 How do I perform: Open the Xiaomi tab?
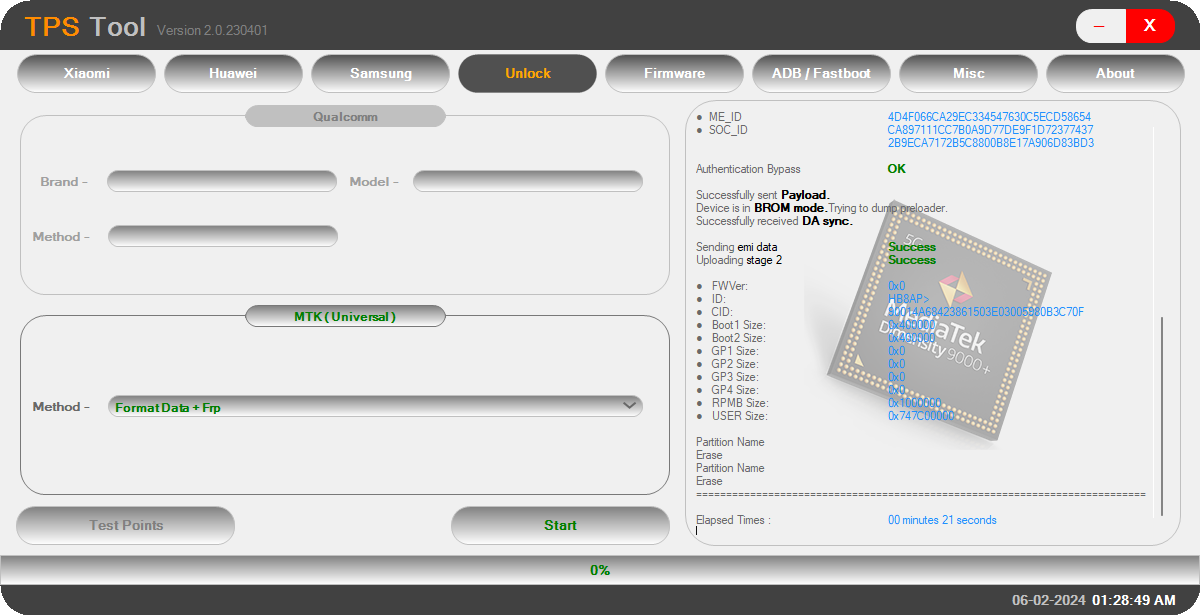[x=87, y=73]
